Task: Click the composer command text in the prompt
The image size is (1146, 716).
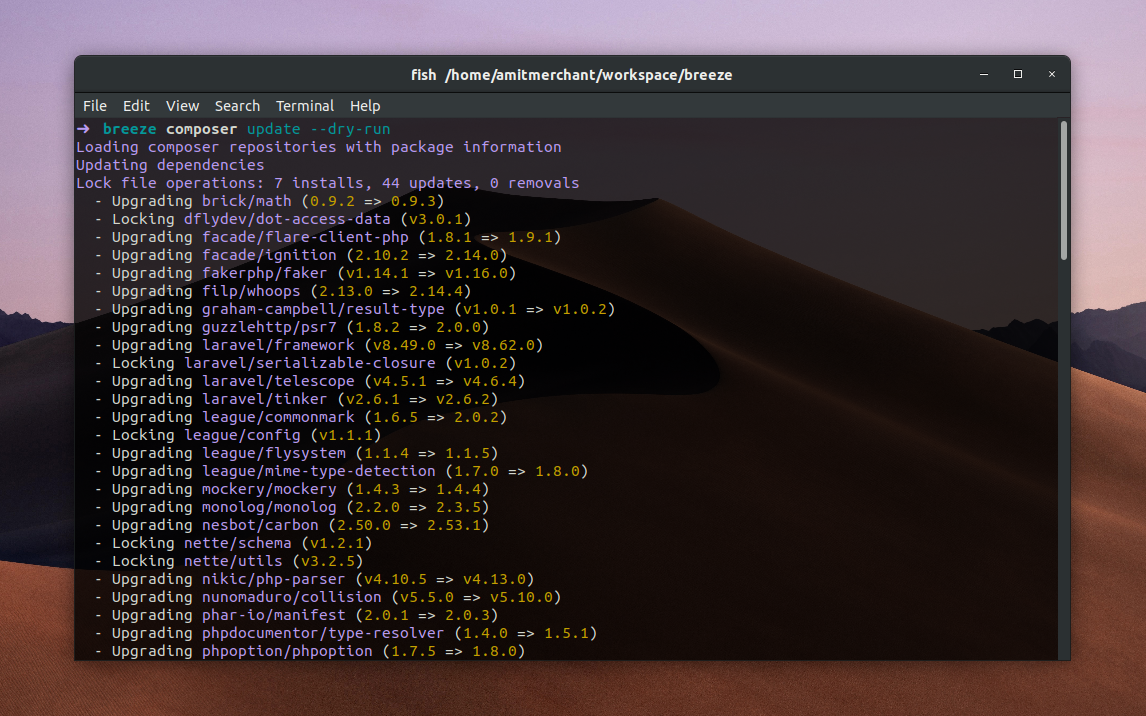Action: coord(200,128)
